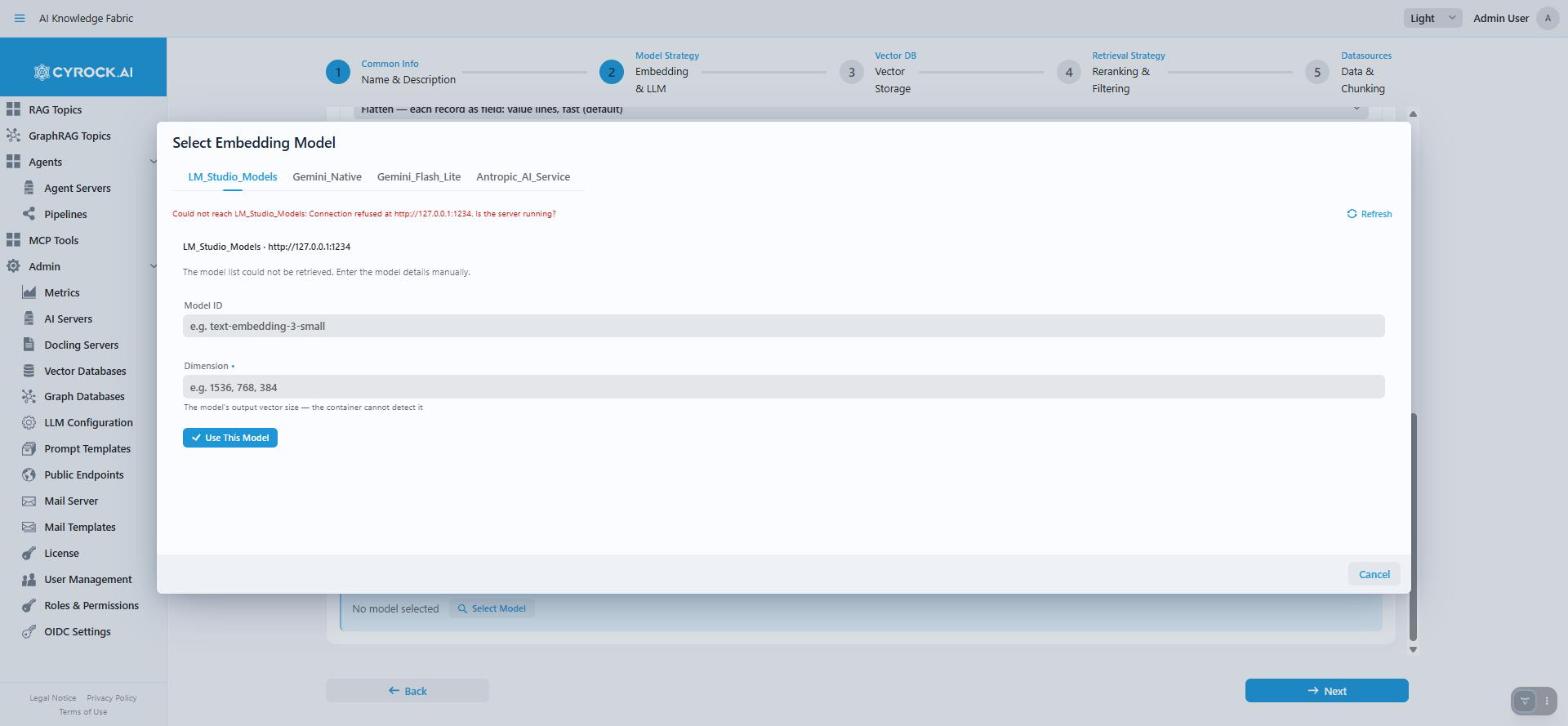The width and height of the screenshot is (1568, 726).
Task: Click the Pipelines share icon
Action: pos(29,214)
